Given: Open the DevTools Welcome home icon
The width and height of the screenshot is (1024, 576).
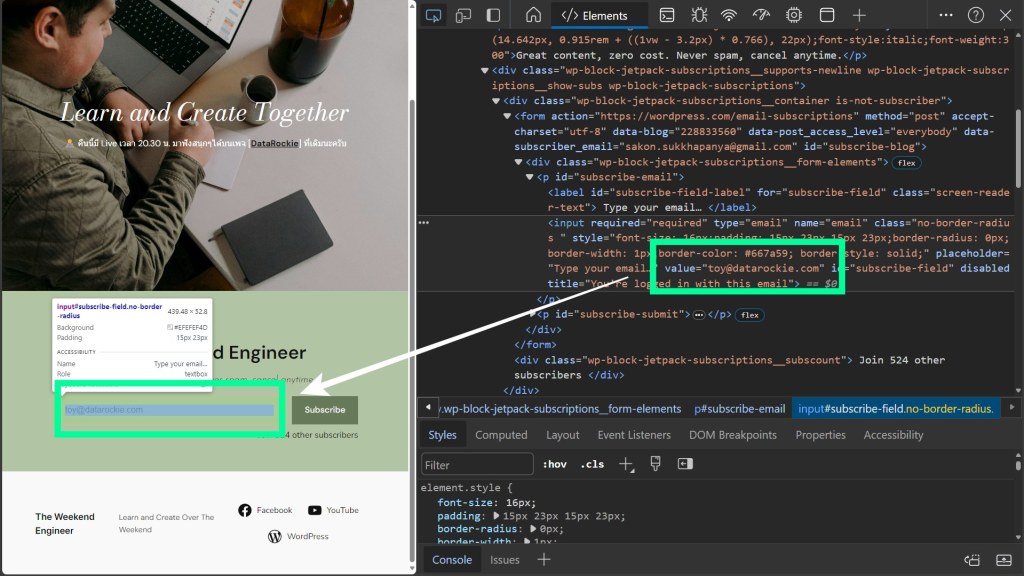Looking at the screenshot, I should coord(533,15).
